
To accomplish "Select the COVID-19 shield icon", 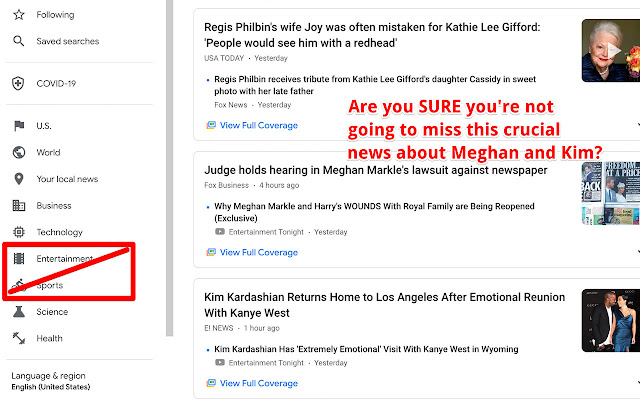I will [18, 83].
